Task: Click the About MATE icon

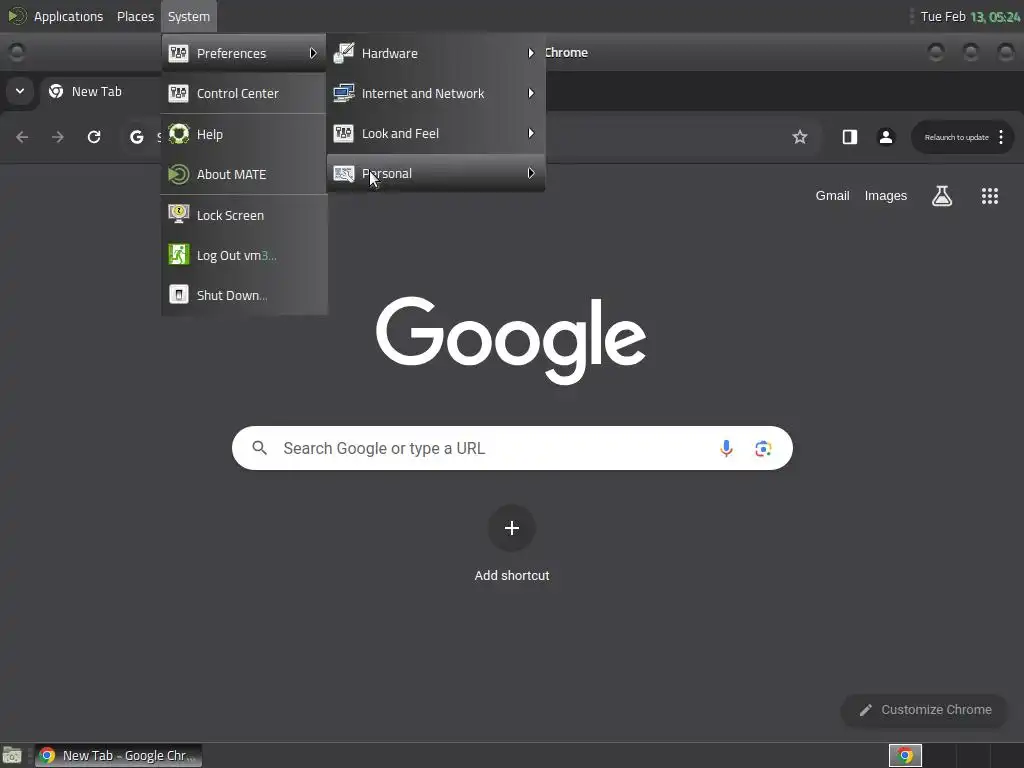Action: pos(178,174)
